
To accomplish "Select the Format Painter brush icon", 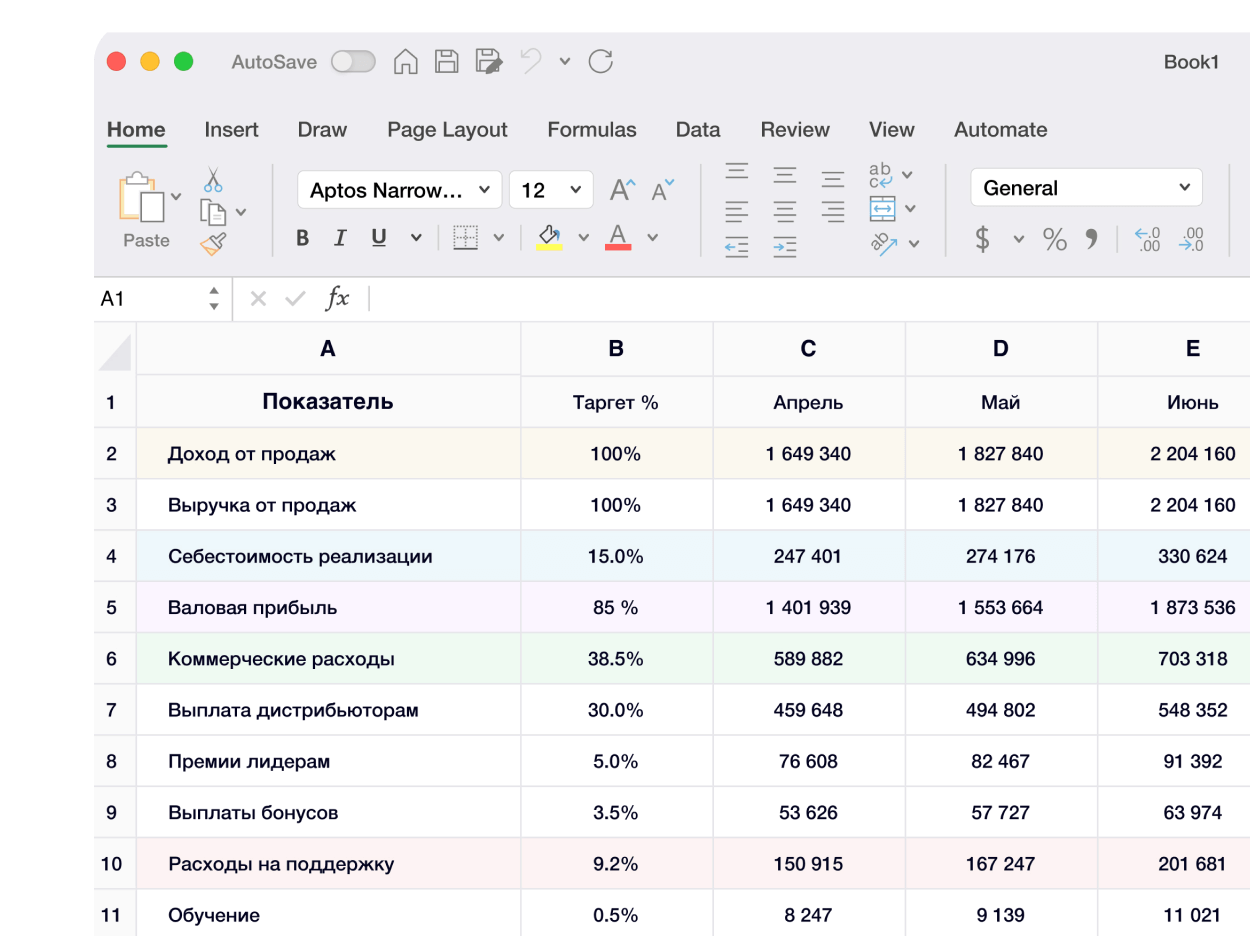I will (213, 243).
